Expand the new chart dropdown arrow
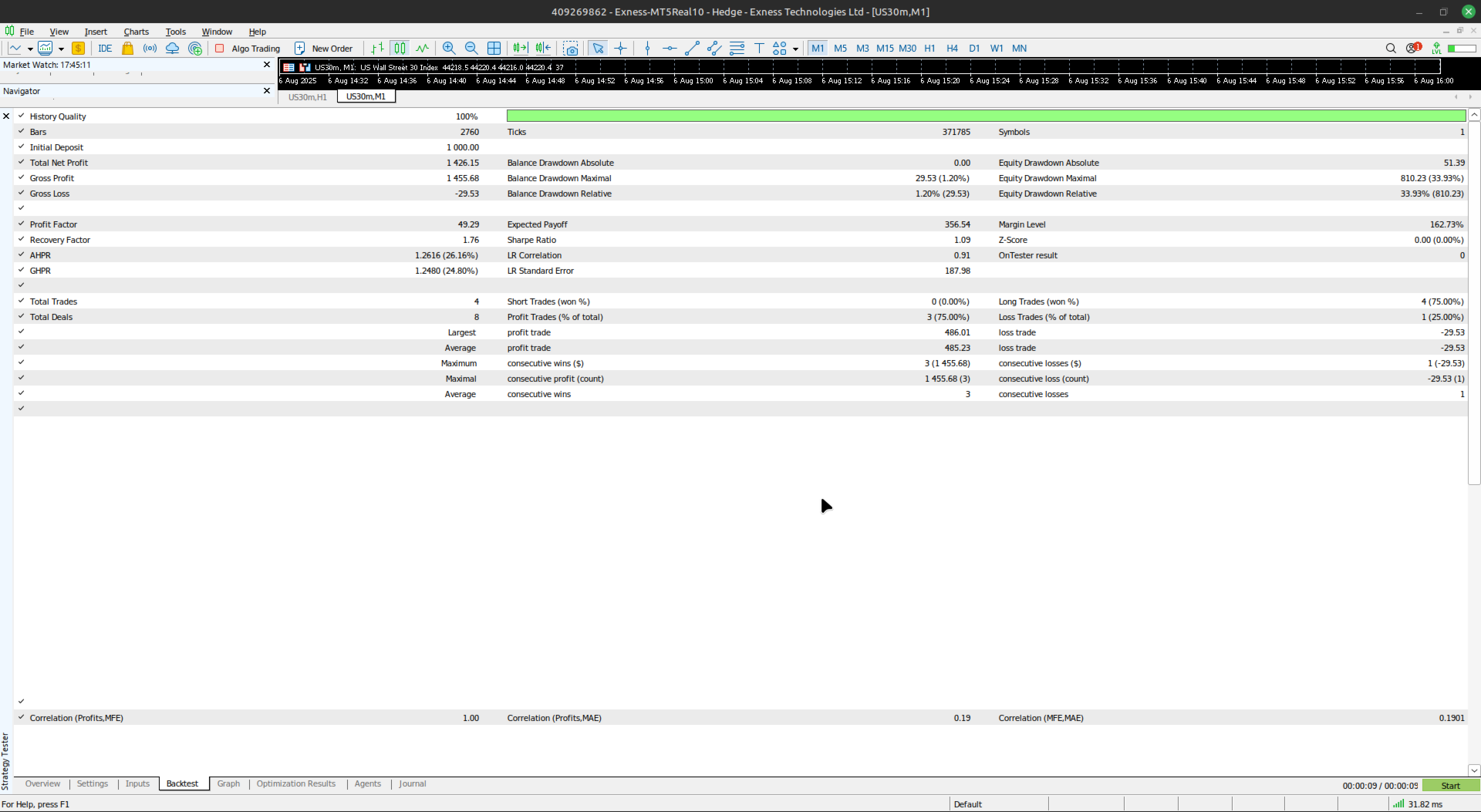 tap(30, 49)
